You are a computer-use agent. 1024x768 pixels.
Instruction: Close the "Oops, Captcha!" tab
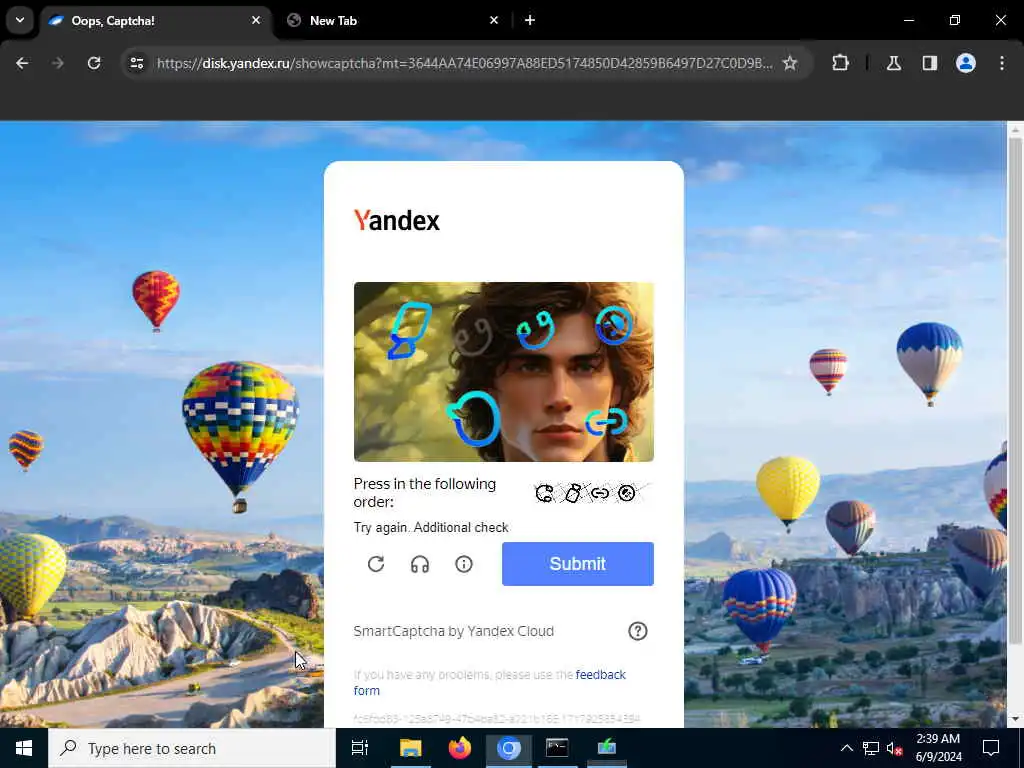(x=256, y=20)
